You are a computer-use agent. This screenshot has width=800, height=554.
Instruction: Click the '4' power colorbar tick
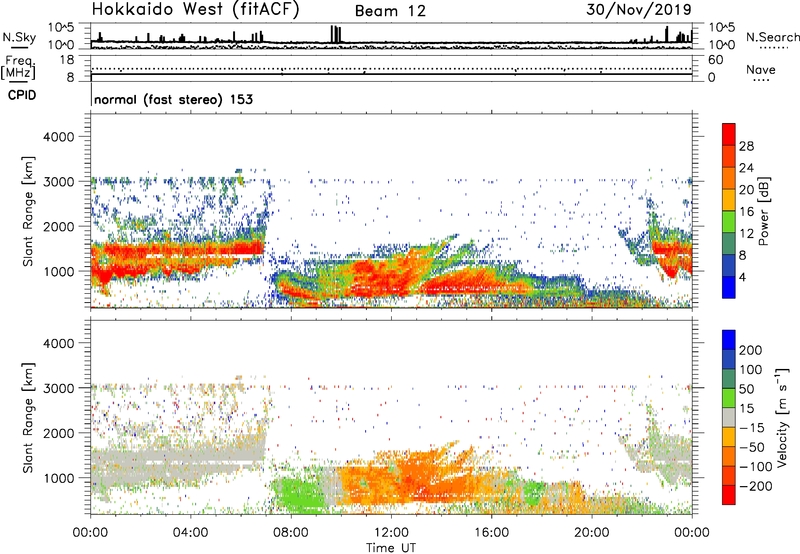[742, 277]
